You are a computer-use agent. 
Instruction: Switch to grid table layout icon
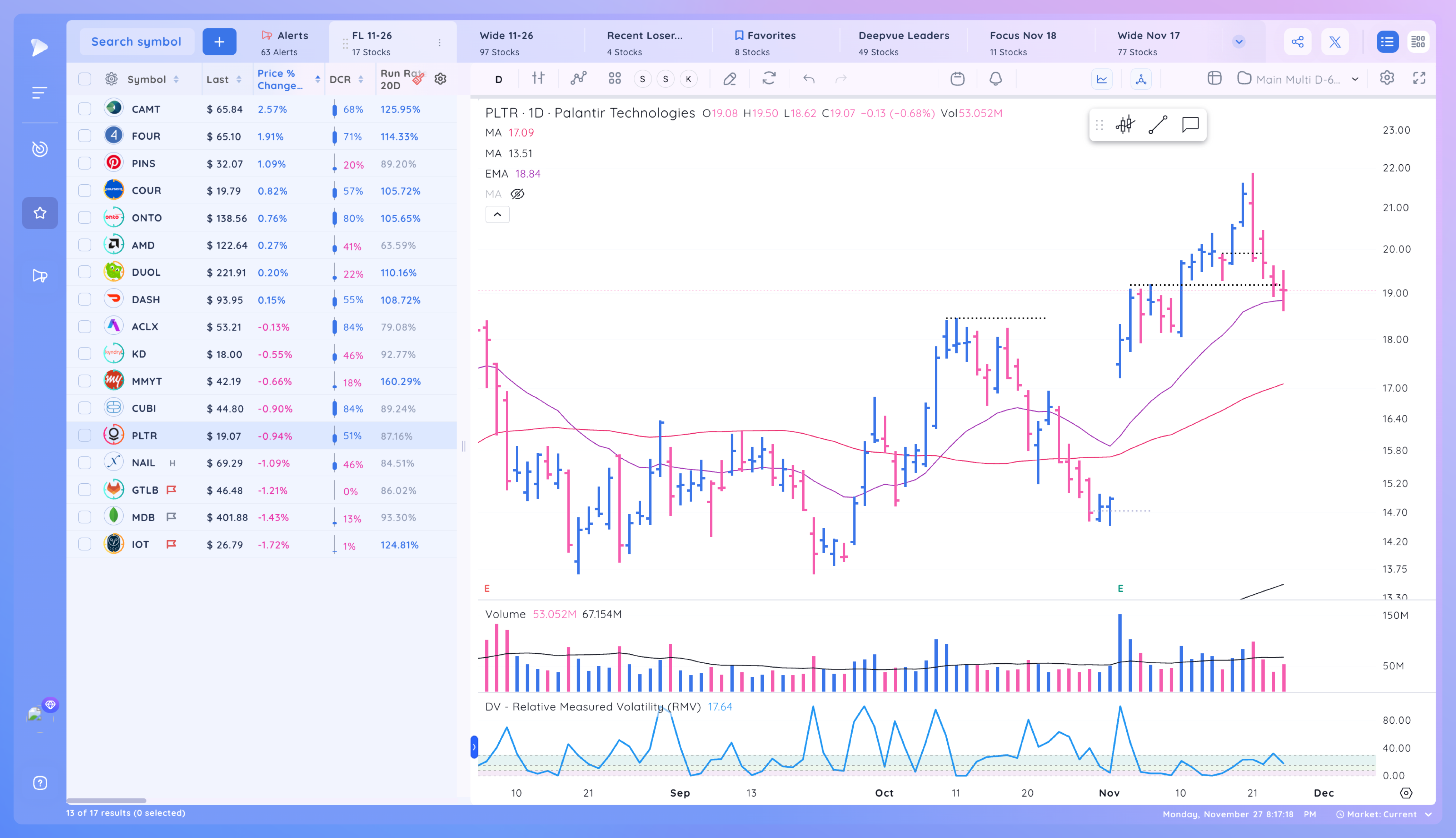(x=1417, y=41)
